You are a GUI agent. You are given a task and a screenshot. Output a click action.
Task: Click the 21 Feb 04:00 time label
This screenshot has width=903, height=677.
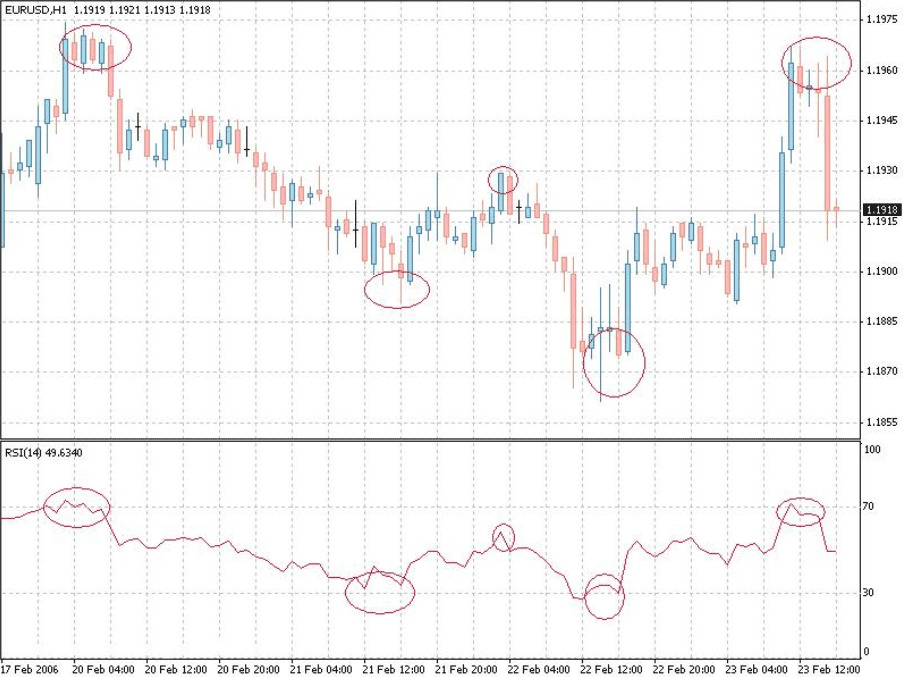pos(321,670)
